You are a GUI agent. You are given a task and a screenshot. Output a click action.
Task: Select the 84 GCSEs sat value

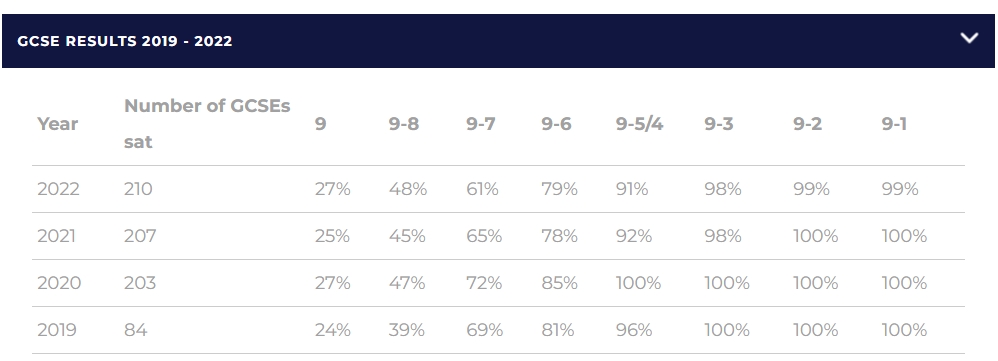coord(136,330)
